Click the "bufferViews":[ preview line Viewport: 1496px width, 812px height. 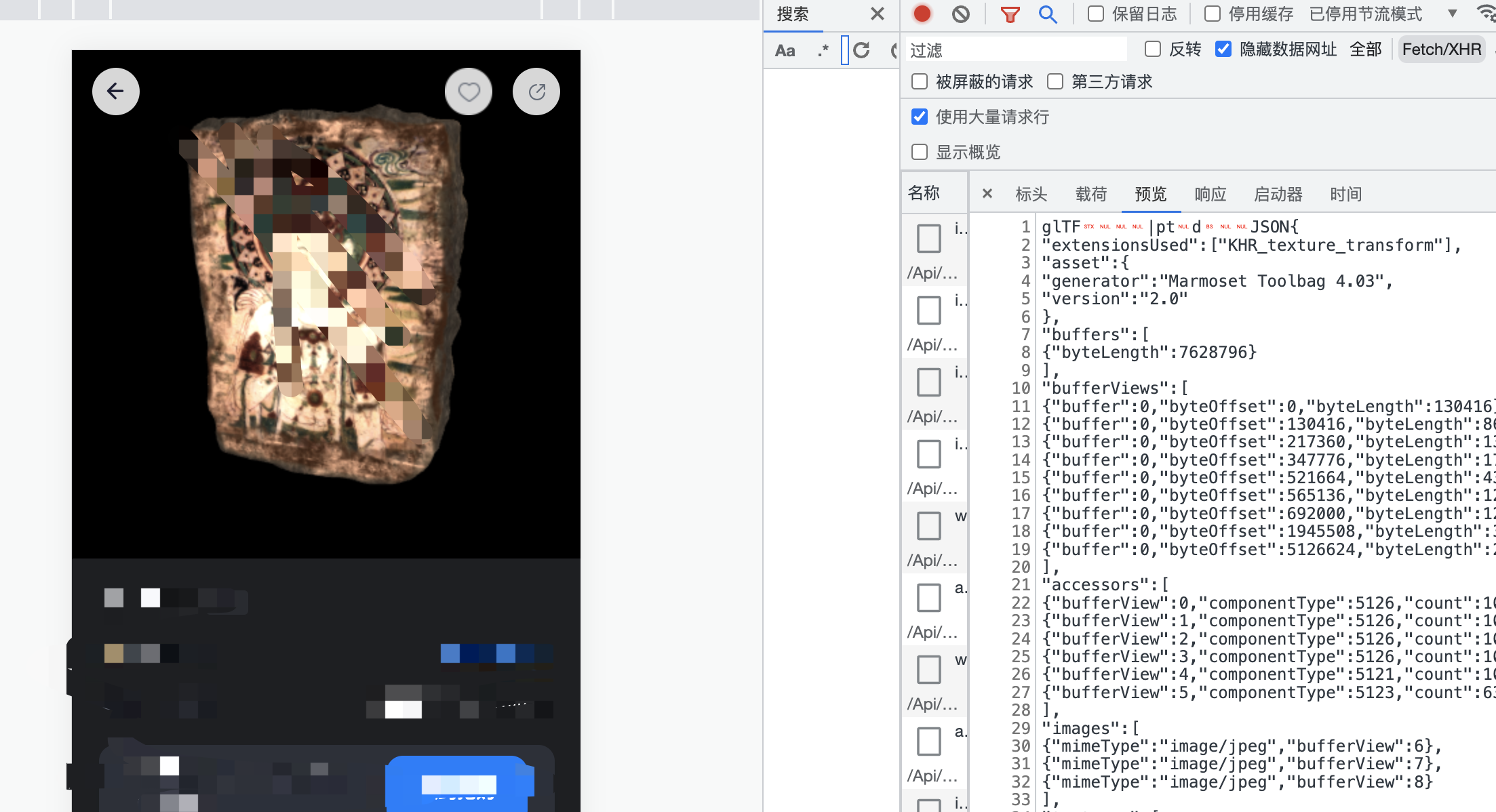tap(1115, 388)
